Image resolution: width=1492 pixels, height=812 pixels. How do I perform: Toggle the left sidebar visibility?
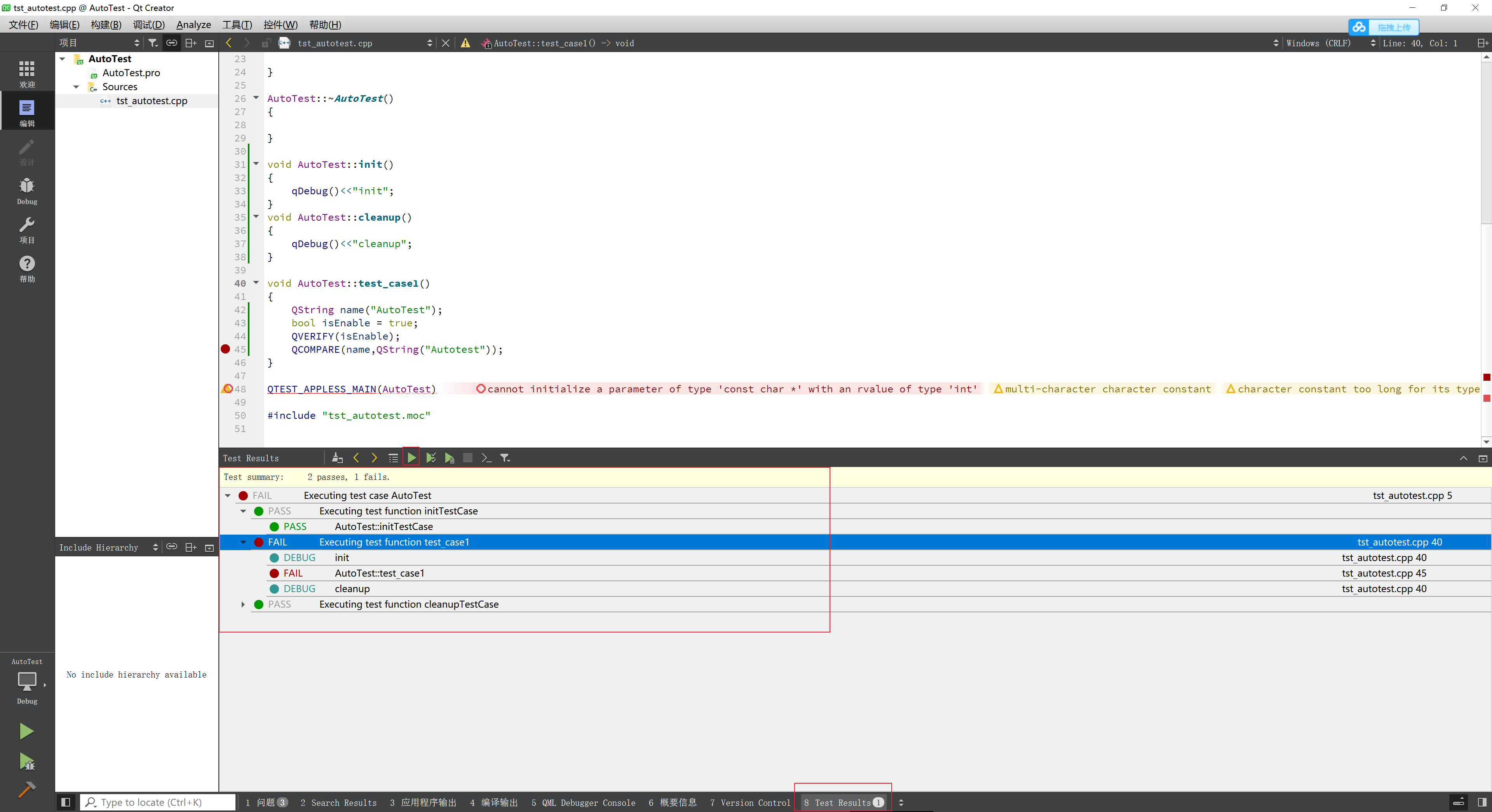click(65, 802)
